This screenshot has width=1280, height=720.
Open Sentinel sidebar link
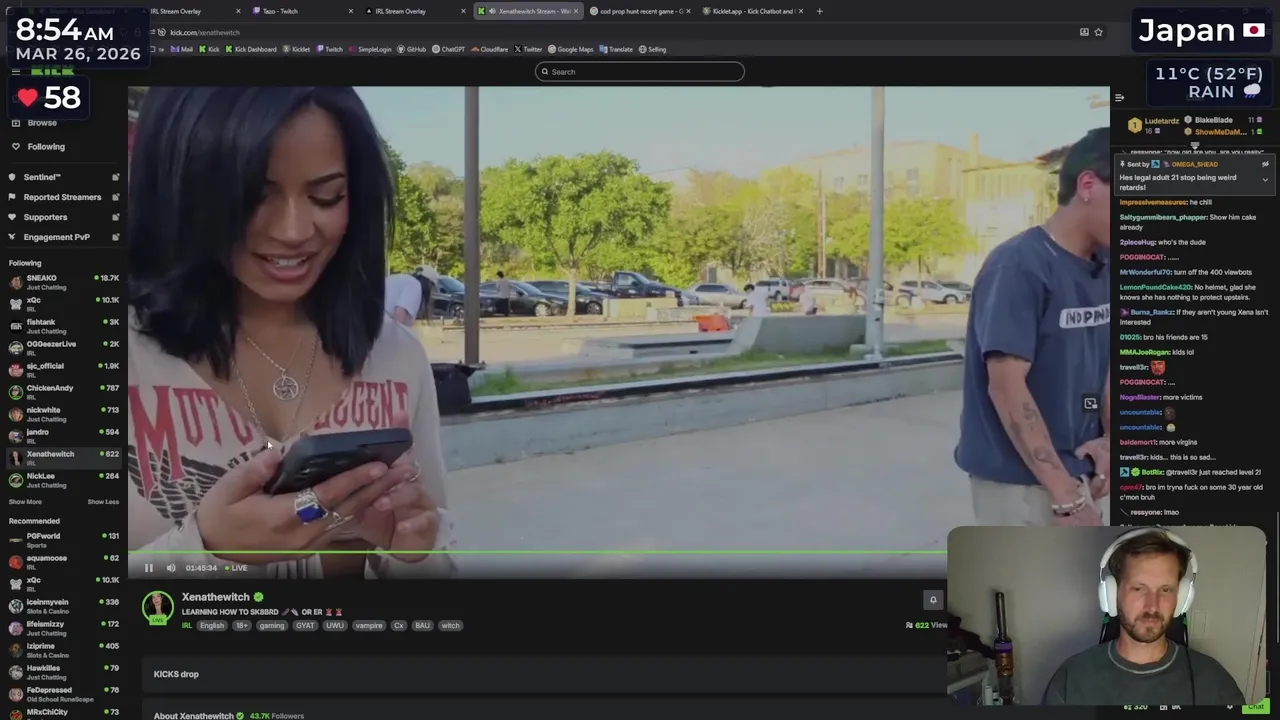coord(42,177)
